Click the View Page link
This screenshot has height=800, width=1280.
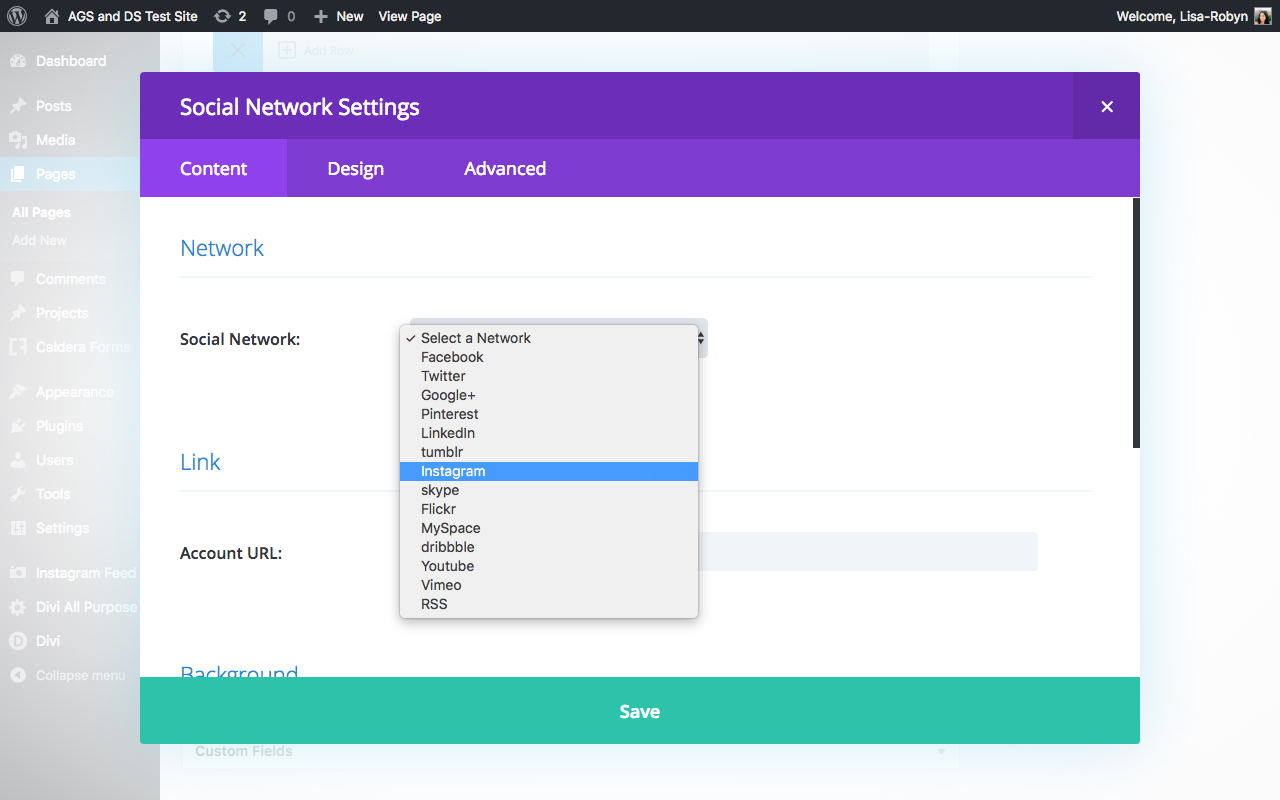click(x=409, y=16)
